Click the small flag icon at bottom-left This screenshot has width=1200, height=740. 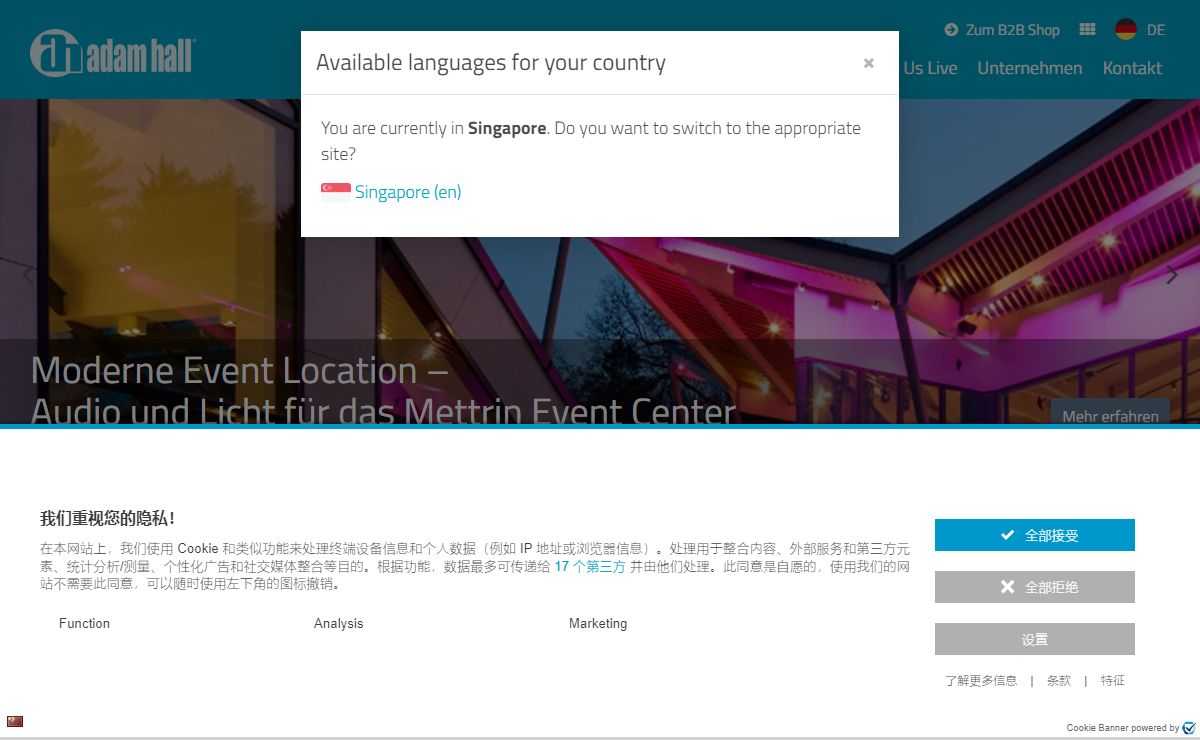(x=14, y=721)
